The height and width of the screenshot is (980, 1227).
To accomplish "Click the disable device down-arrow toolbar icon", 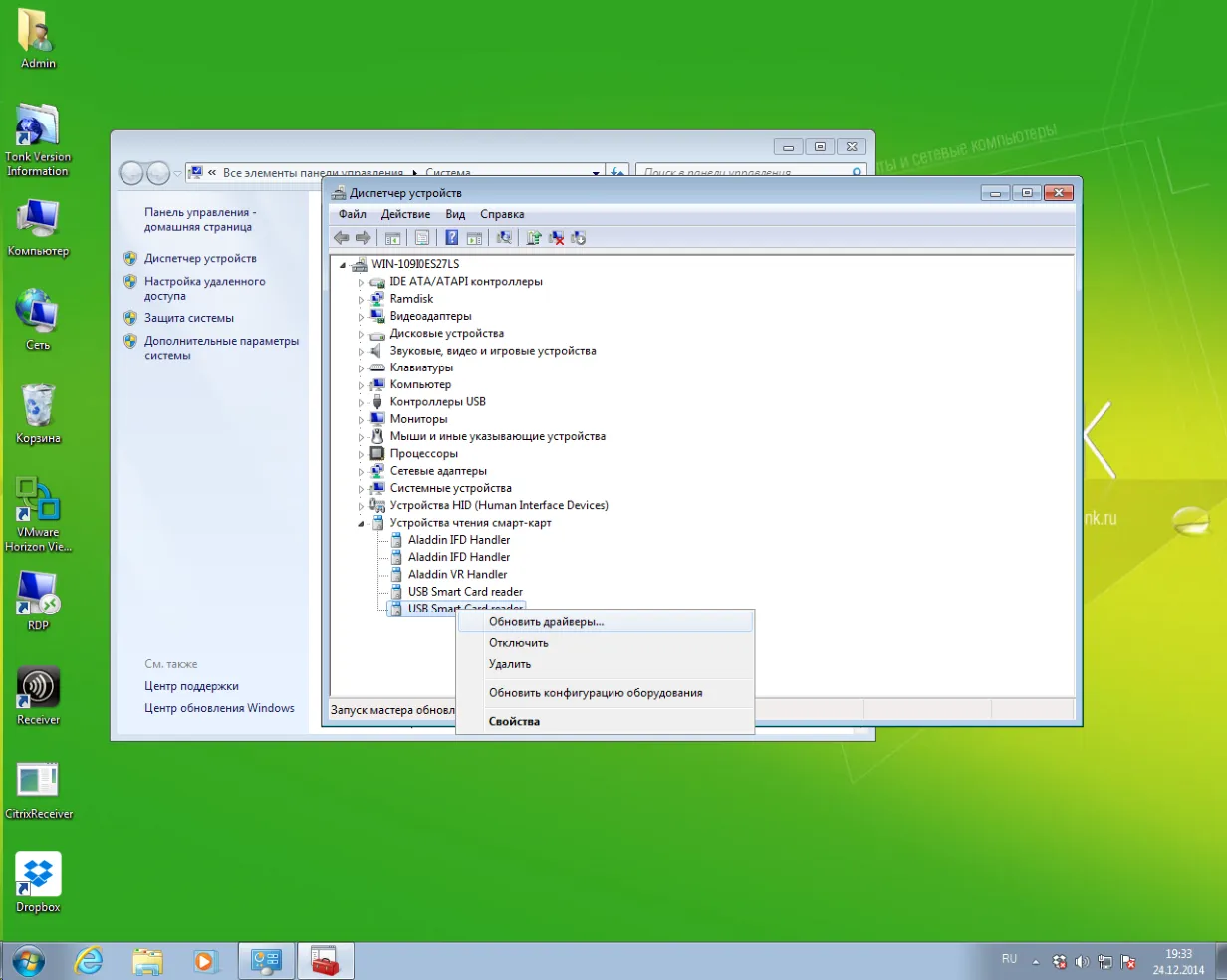I will (x=579, y=238).
